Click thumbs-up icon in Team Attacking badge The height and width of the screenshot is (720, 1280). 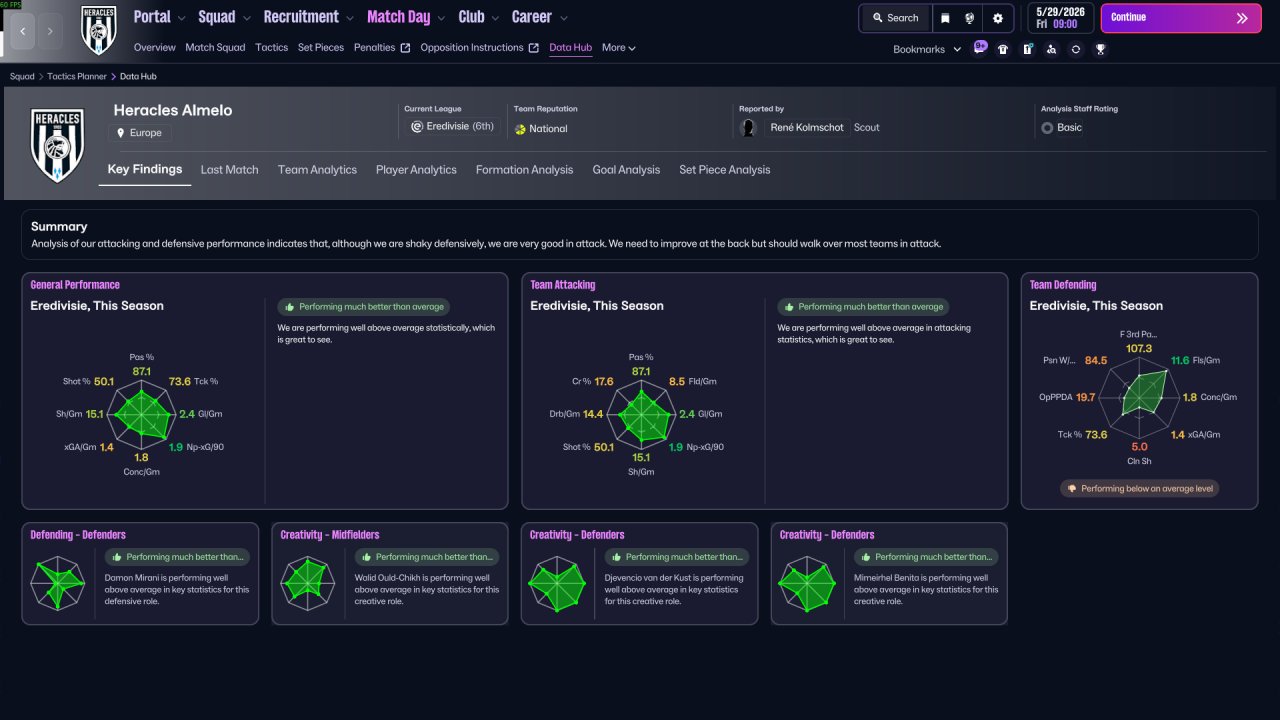(x=790, y=307)
